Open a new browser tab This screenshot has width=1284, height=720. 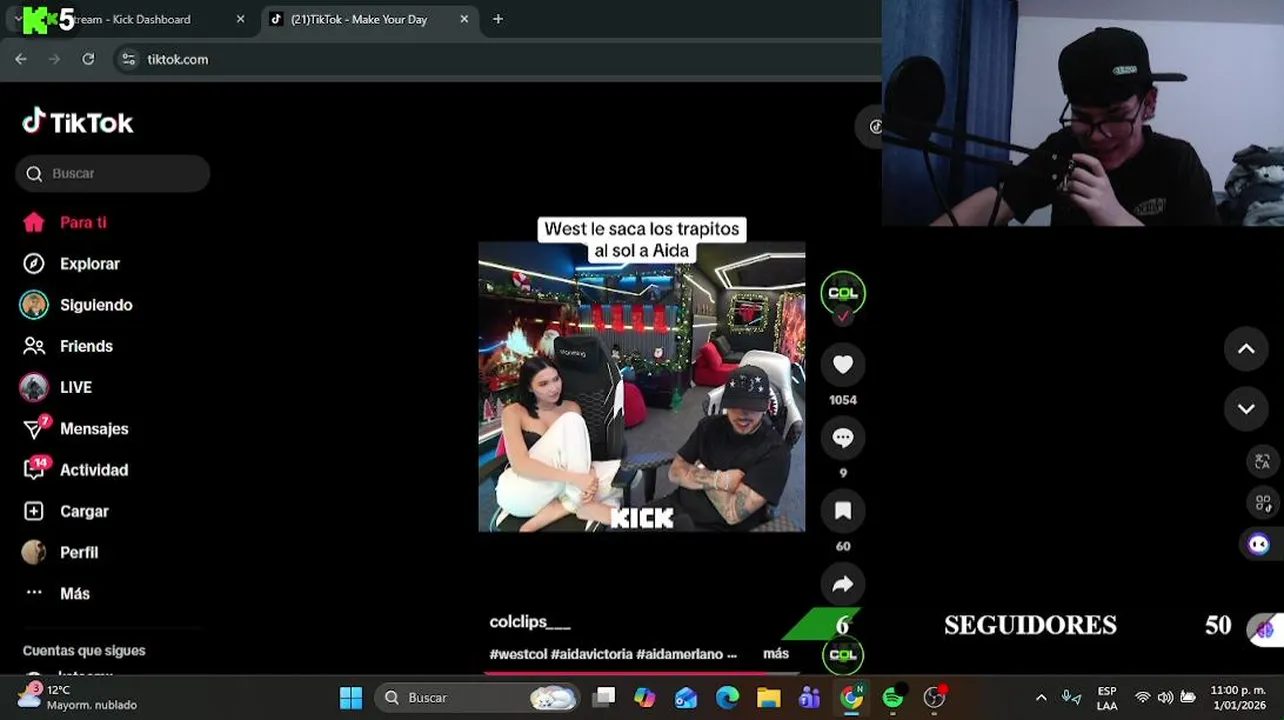pos(498,19)
